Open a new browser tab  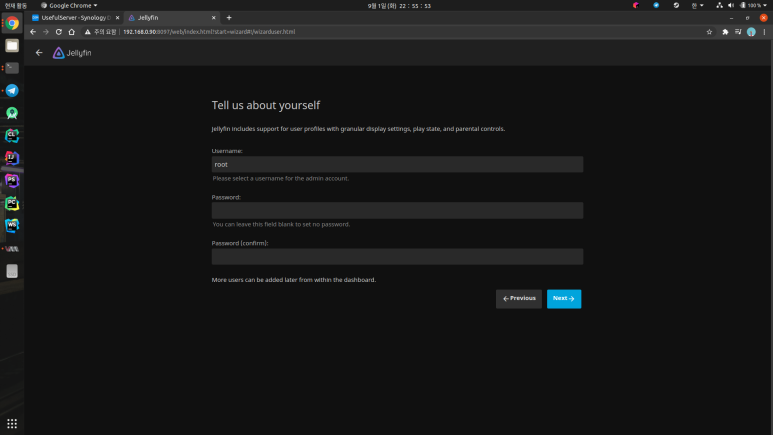point(229,18)
